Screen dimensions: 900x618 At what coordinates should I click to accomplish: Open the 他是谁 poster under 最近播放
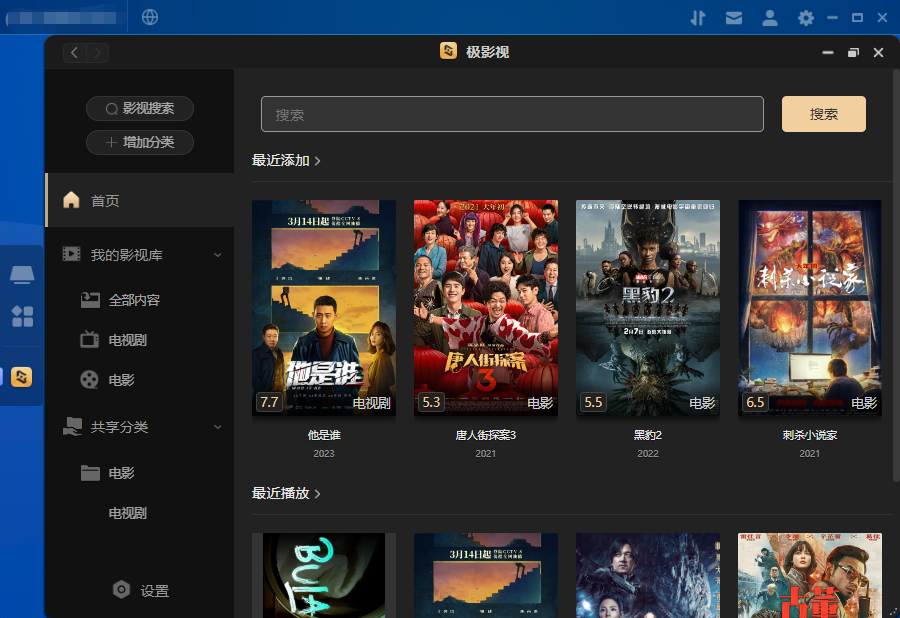tap(486, 576)
